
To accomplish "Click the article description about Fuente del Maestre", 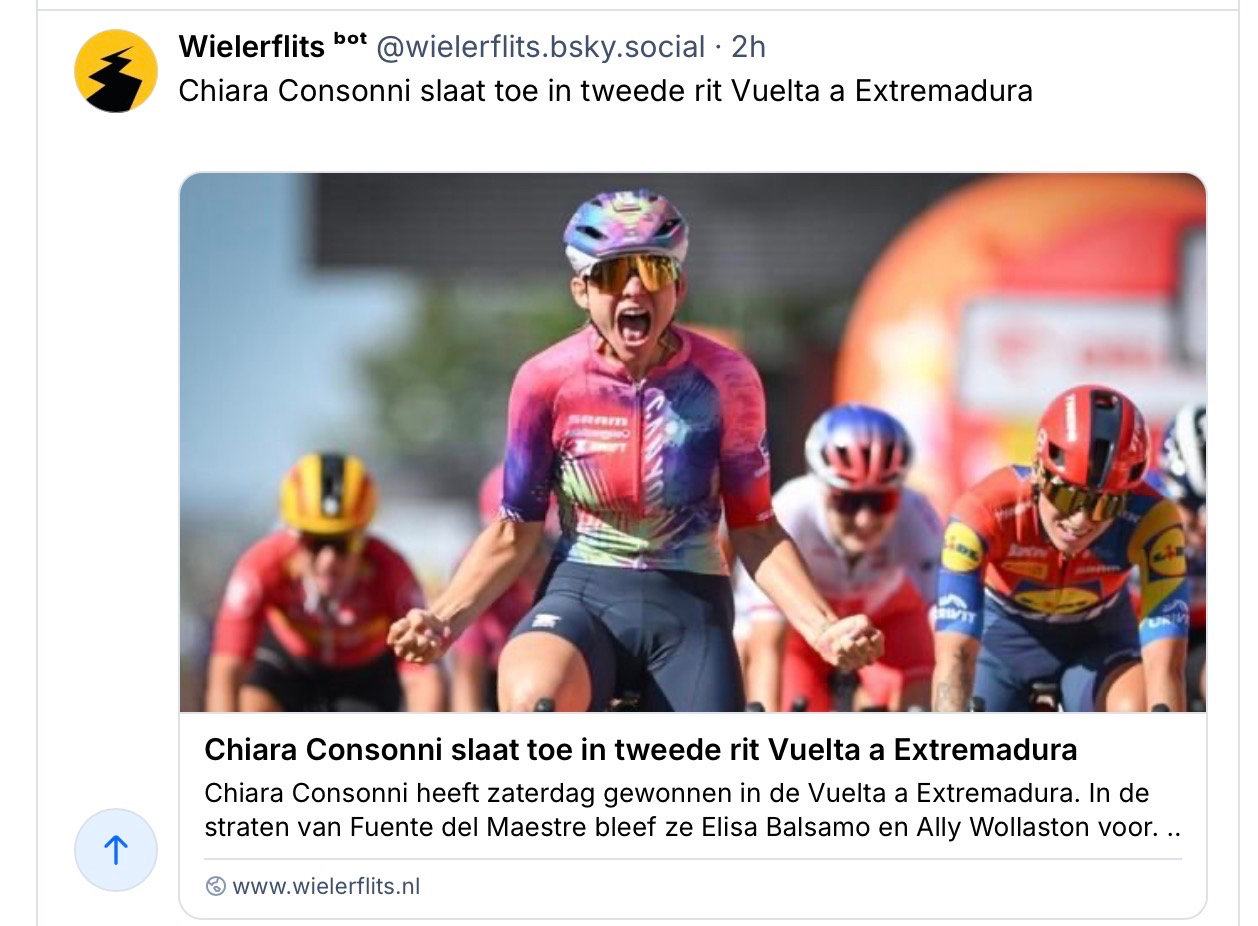I will point(692,811).
